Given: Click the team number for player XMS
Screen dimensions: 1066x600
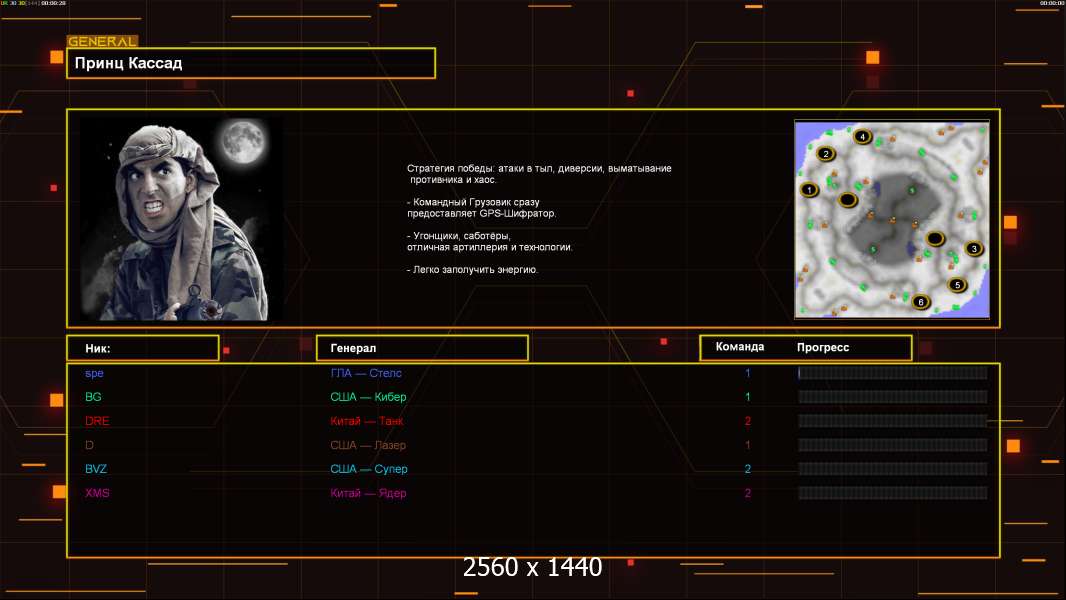Looking at the screenshot, I should (747, 493).
